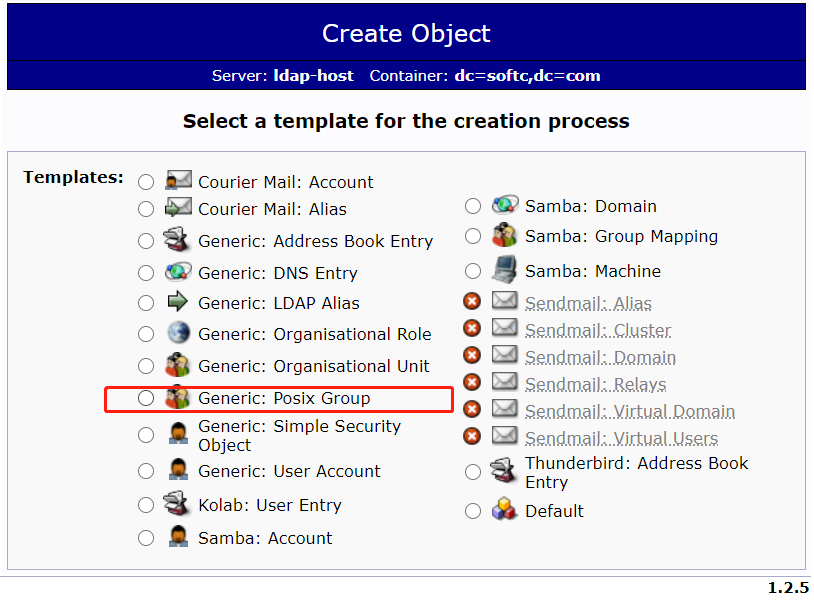This screenshot has width=814, height=603.
Task: Click the Sendmail: Cluster label
Action: click(x=598, y=331)
